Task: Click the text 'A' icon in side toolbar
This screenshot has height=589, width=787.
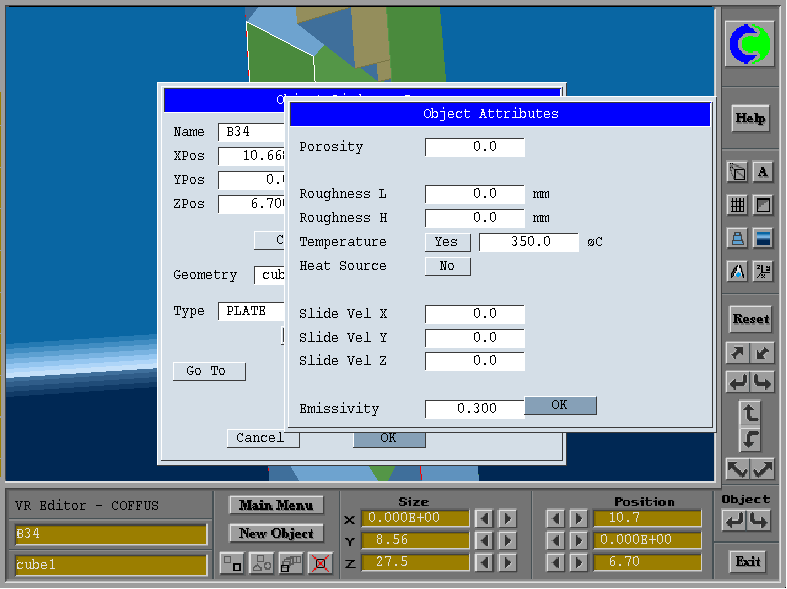Action: coord(762,172)
